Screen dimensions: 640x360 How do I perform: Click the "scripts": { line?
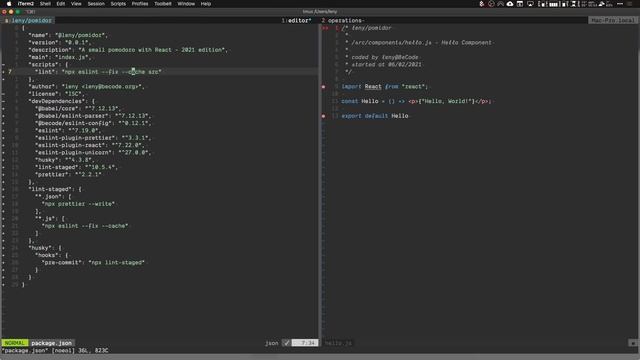pyautogui.click(x=48, y=64)
